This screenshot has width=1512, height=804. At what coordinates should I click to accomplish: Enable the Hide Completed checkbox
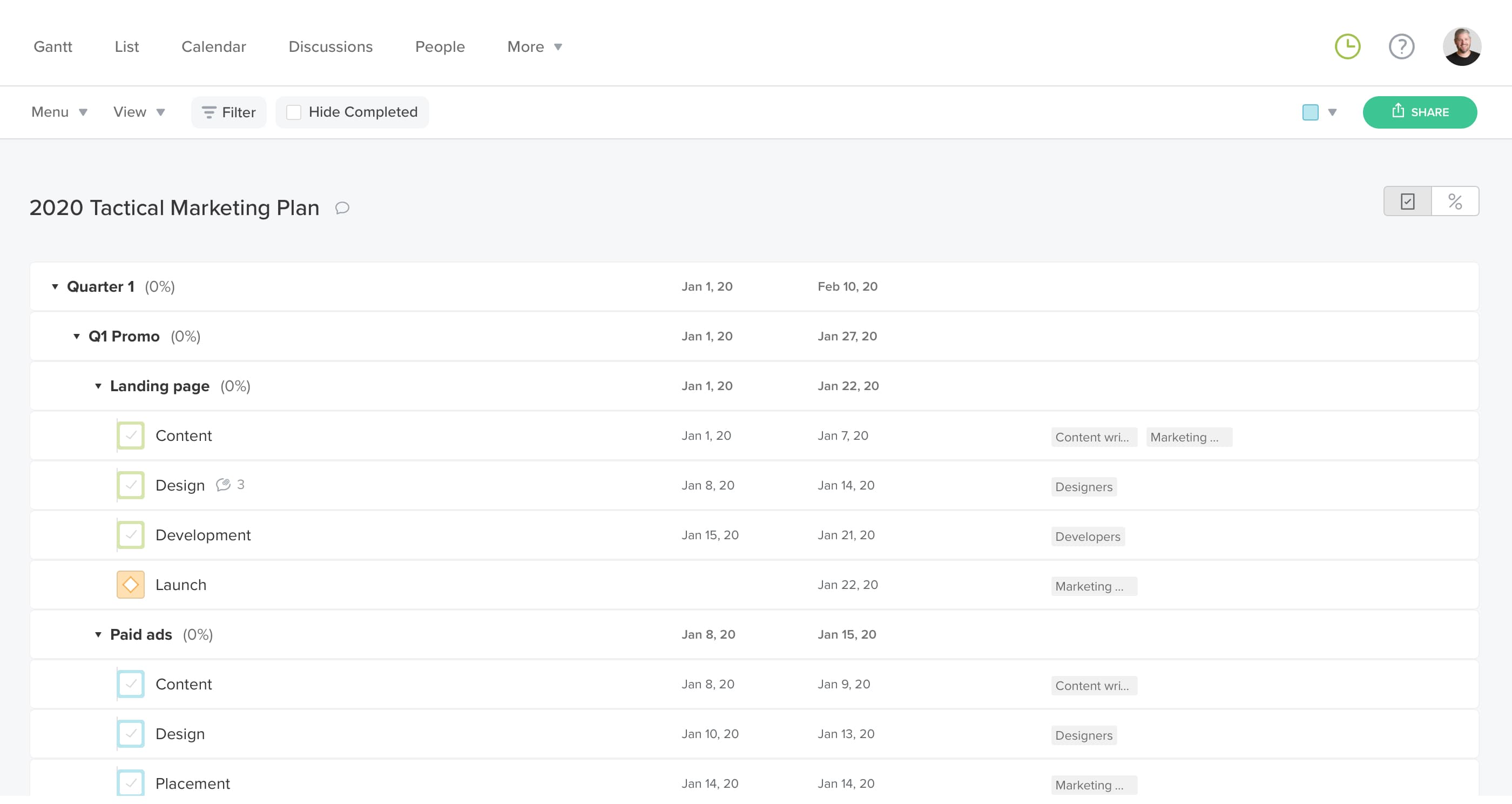pyautogui.click(x=293, y=112)
